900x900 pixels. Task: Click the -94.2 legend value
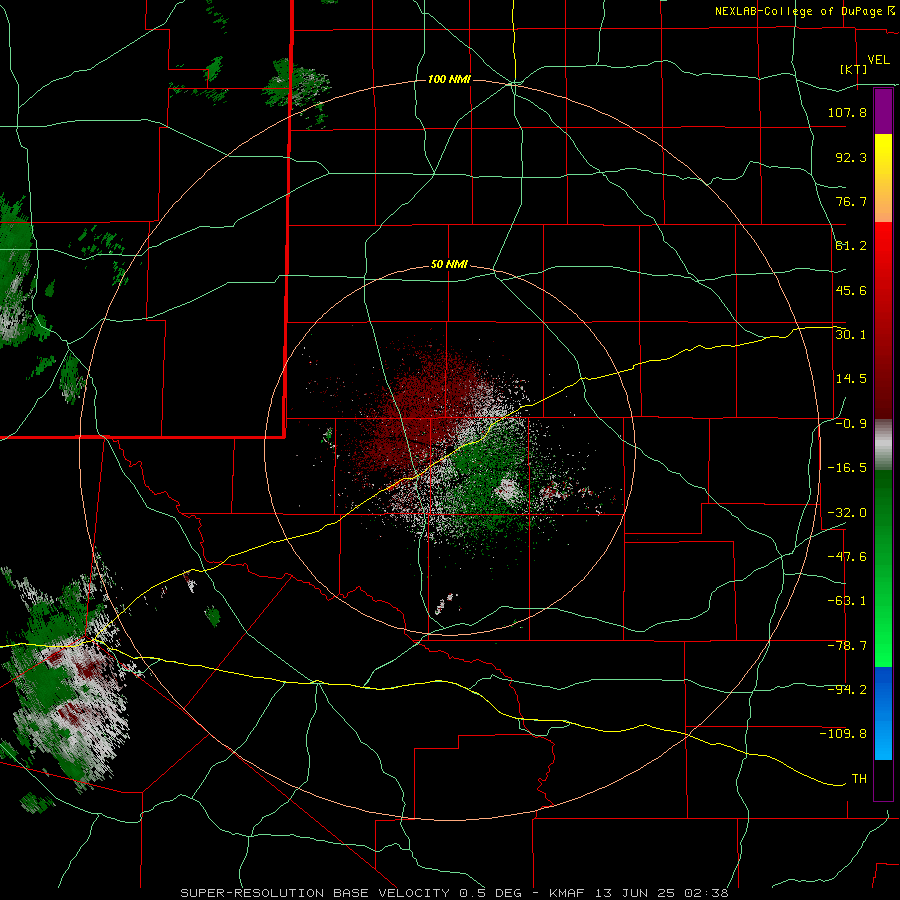[847, 690]
